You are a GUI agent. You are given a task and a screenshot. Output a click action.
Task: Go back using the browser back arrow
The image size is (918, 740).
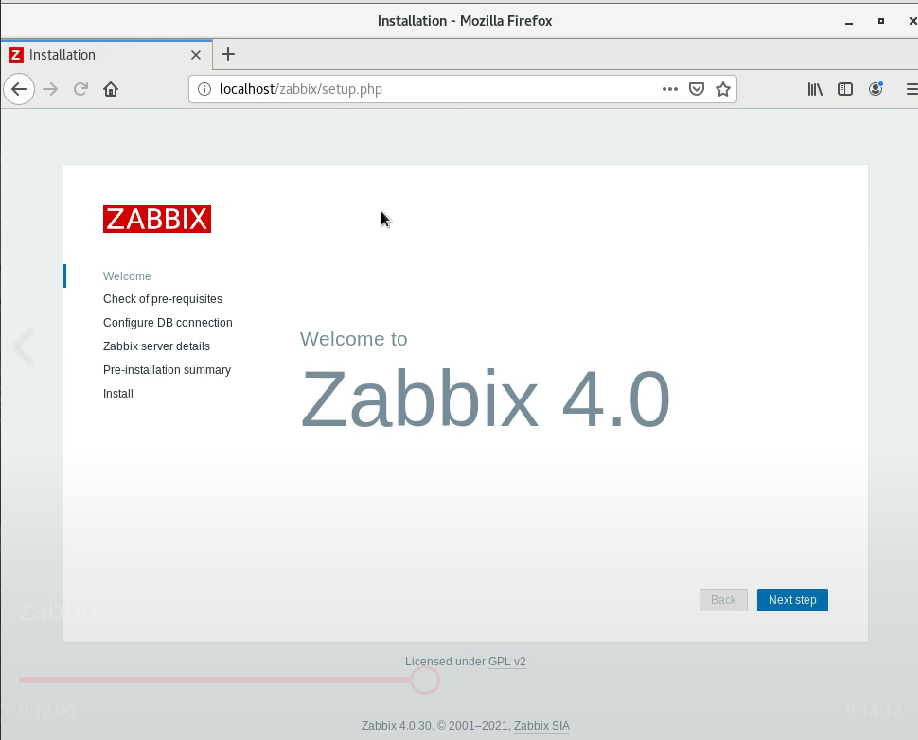19,89
